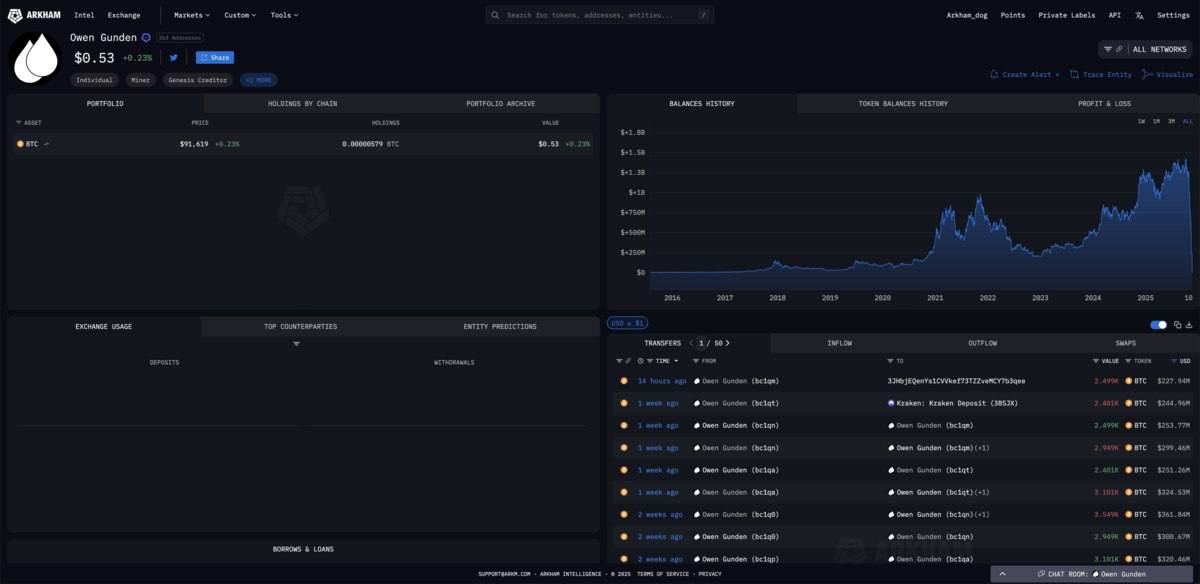
Task: Toggle the blue switch above transfers table
Action: (1159, 325)
